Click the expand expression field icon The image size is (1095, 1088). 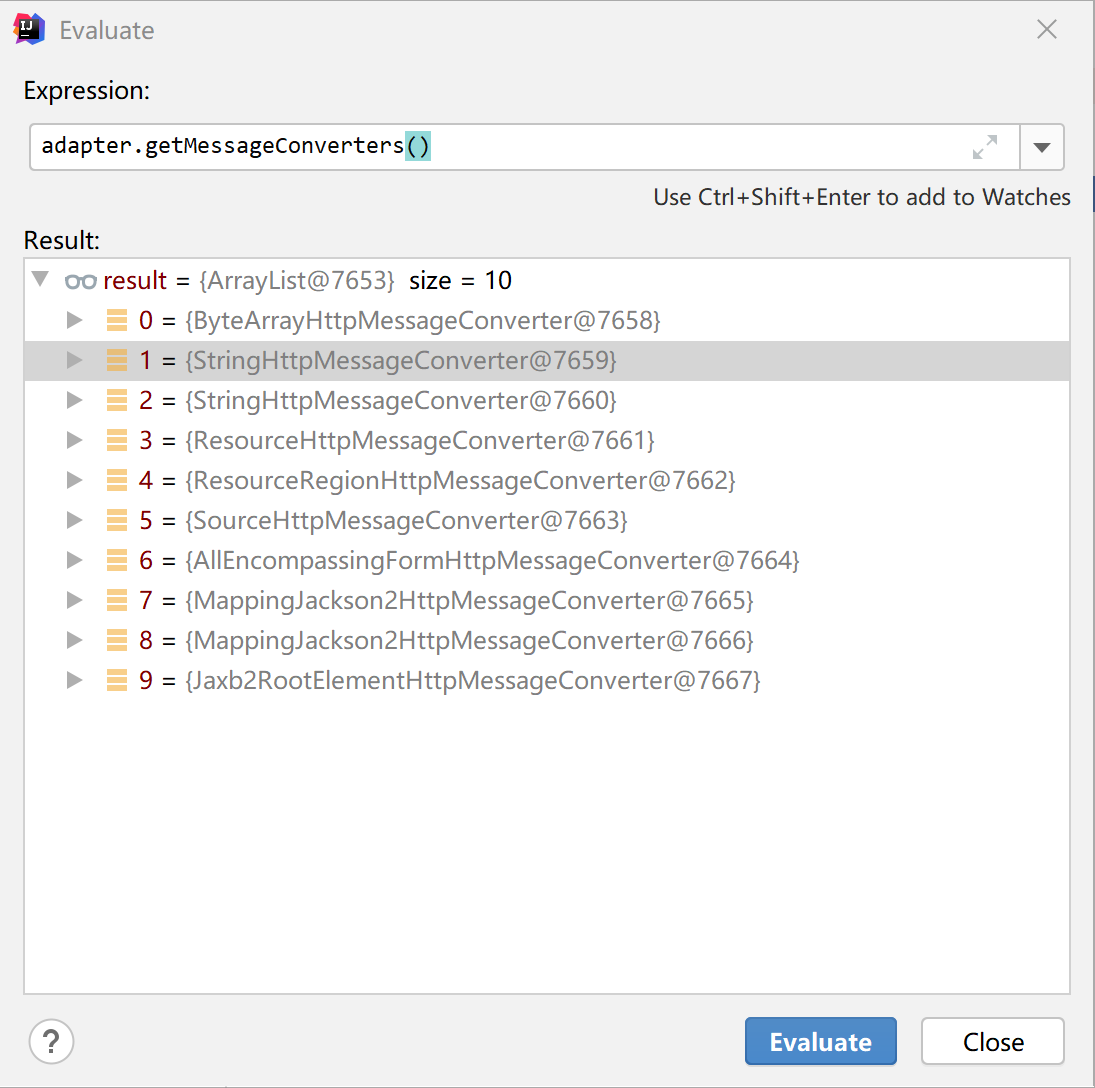[x=985, y=147]
